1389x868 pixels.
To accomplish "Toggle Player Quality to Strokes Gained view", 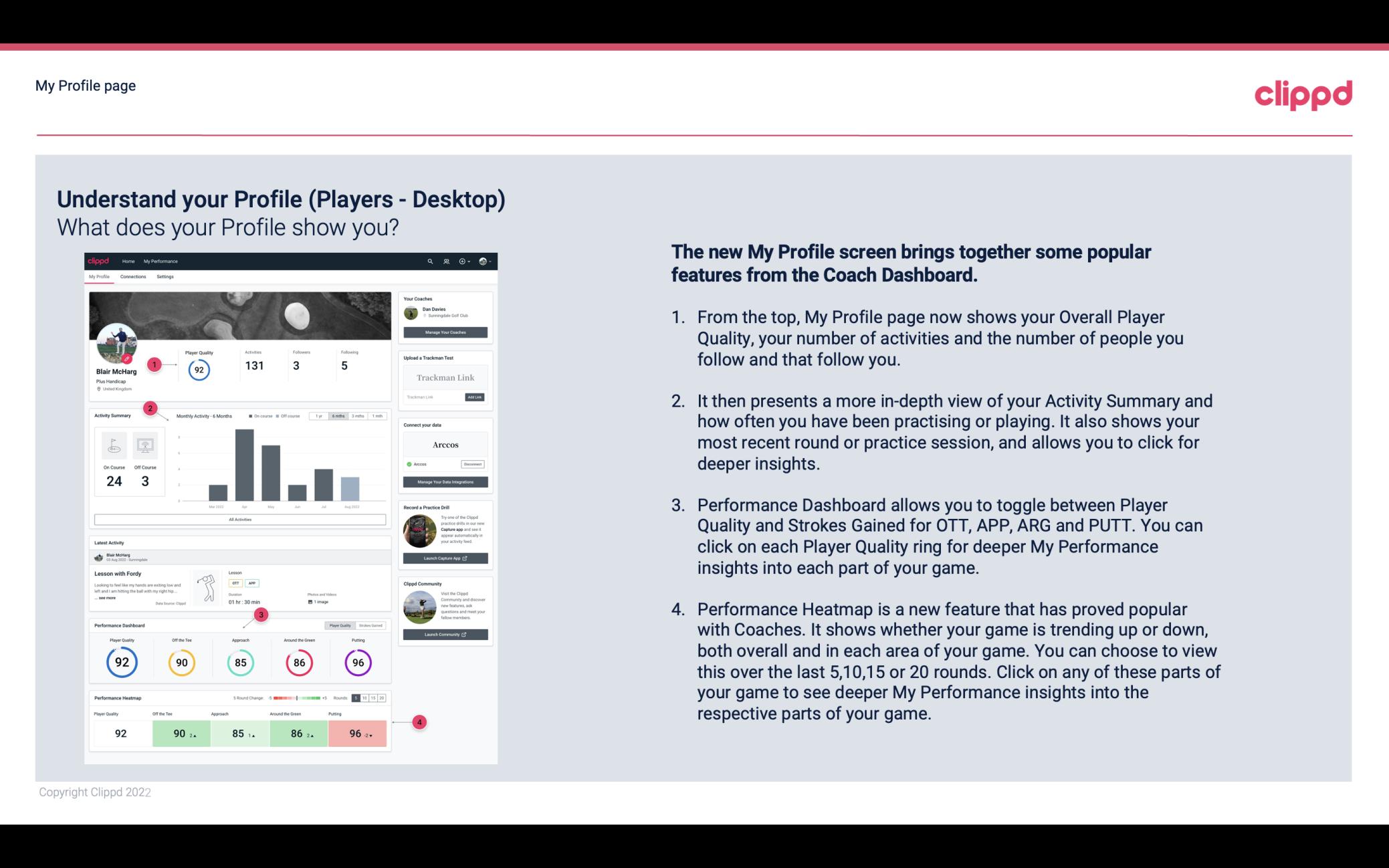I will point(373,626).
